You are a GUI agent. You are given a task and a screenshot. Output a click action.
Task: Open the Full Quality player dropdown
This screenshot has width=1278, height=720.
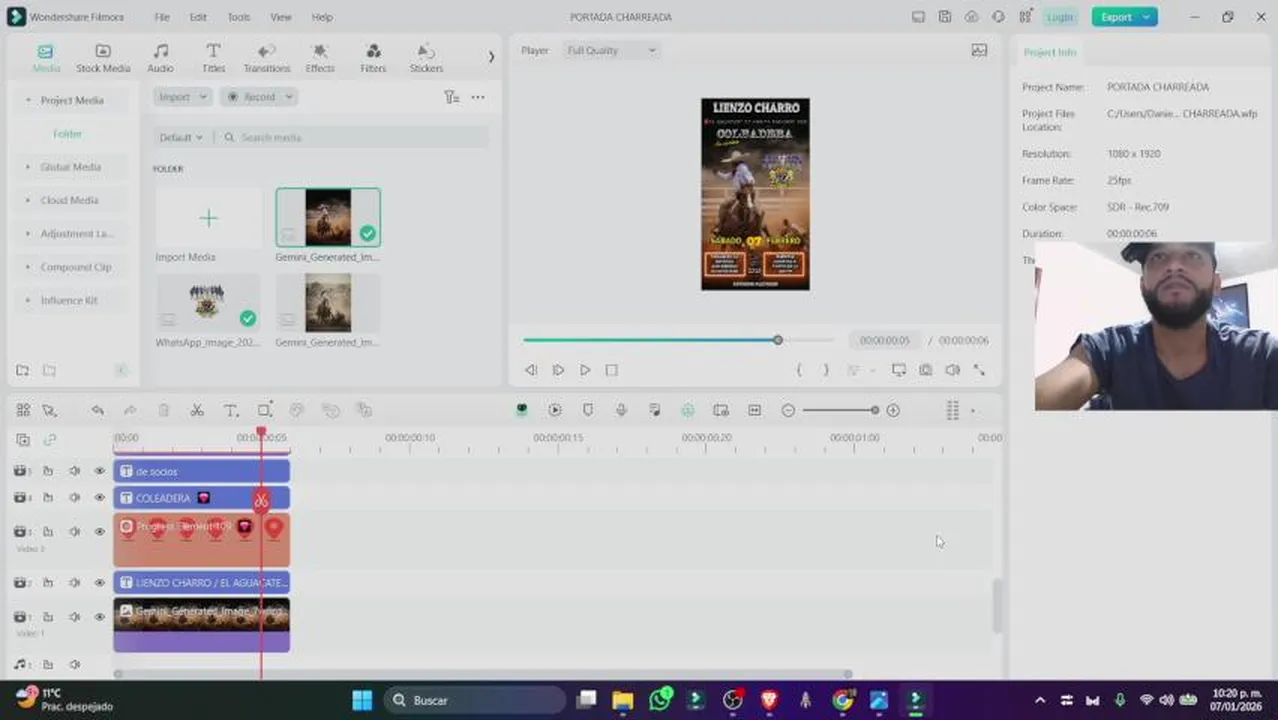tap(611, 50)
